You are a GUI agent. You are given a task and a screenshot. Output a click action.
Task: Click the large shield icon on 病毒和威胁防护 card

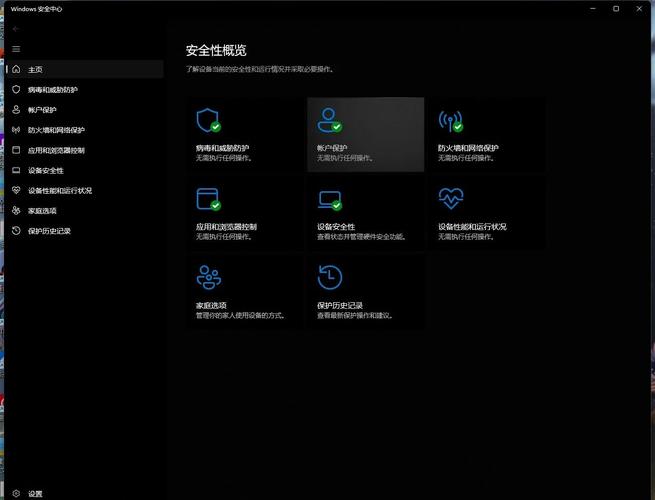click(x=208, y=120)
